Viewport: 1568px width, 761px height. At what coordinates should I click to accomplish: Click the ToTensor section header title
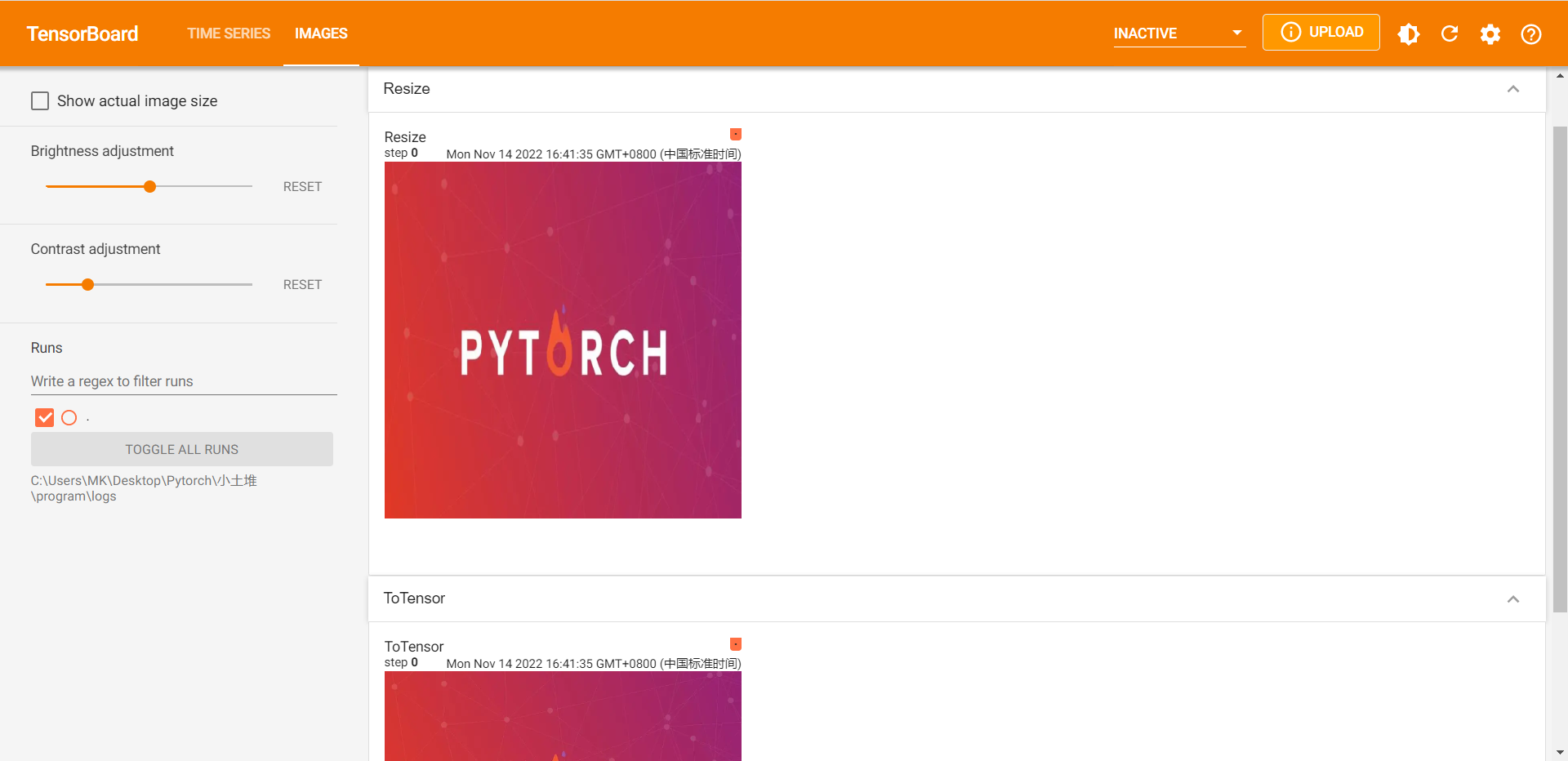tap(414, 599)
